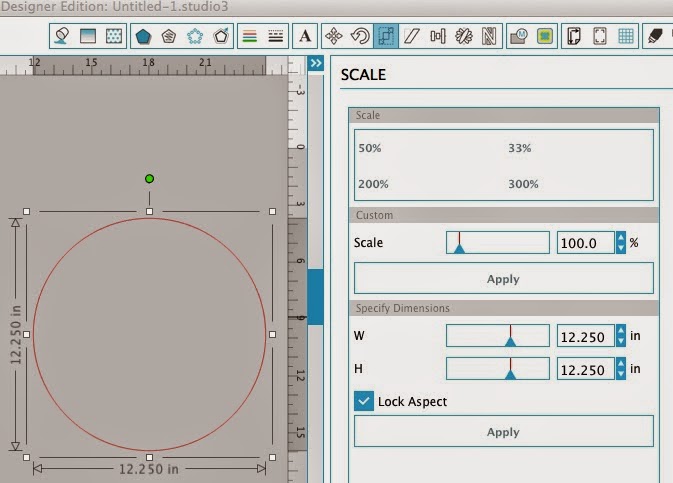Open the Grid settings icon

(x=626, y=36)
